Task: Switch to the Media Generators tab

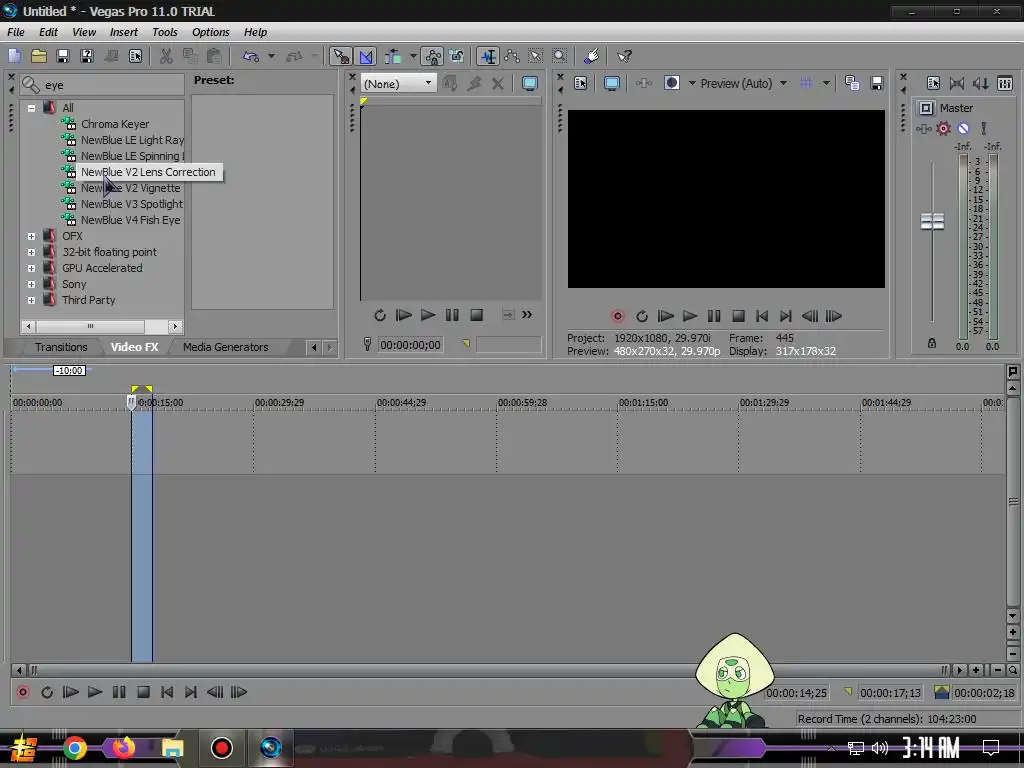Action: (x=225, y=347)
